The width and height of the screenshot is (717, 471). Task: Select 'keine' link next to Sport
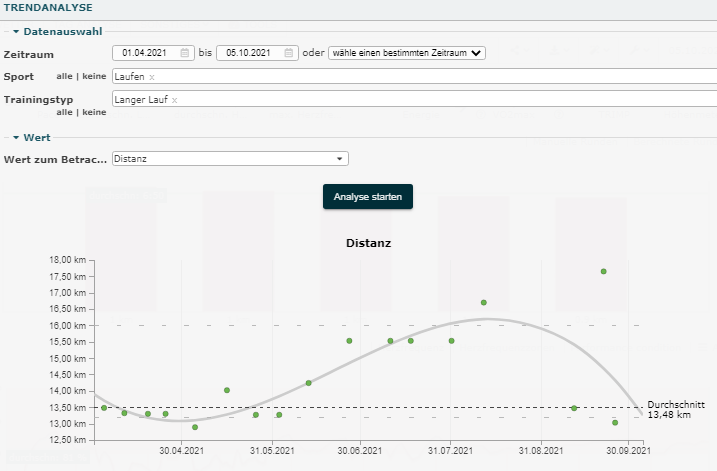click(93, 77)
